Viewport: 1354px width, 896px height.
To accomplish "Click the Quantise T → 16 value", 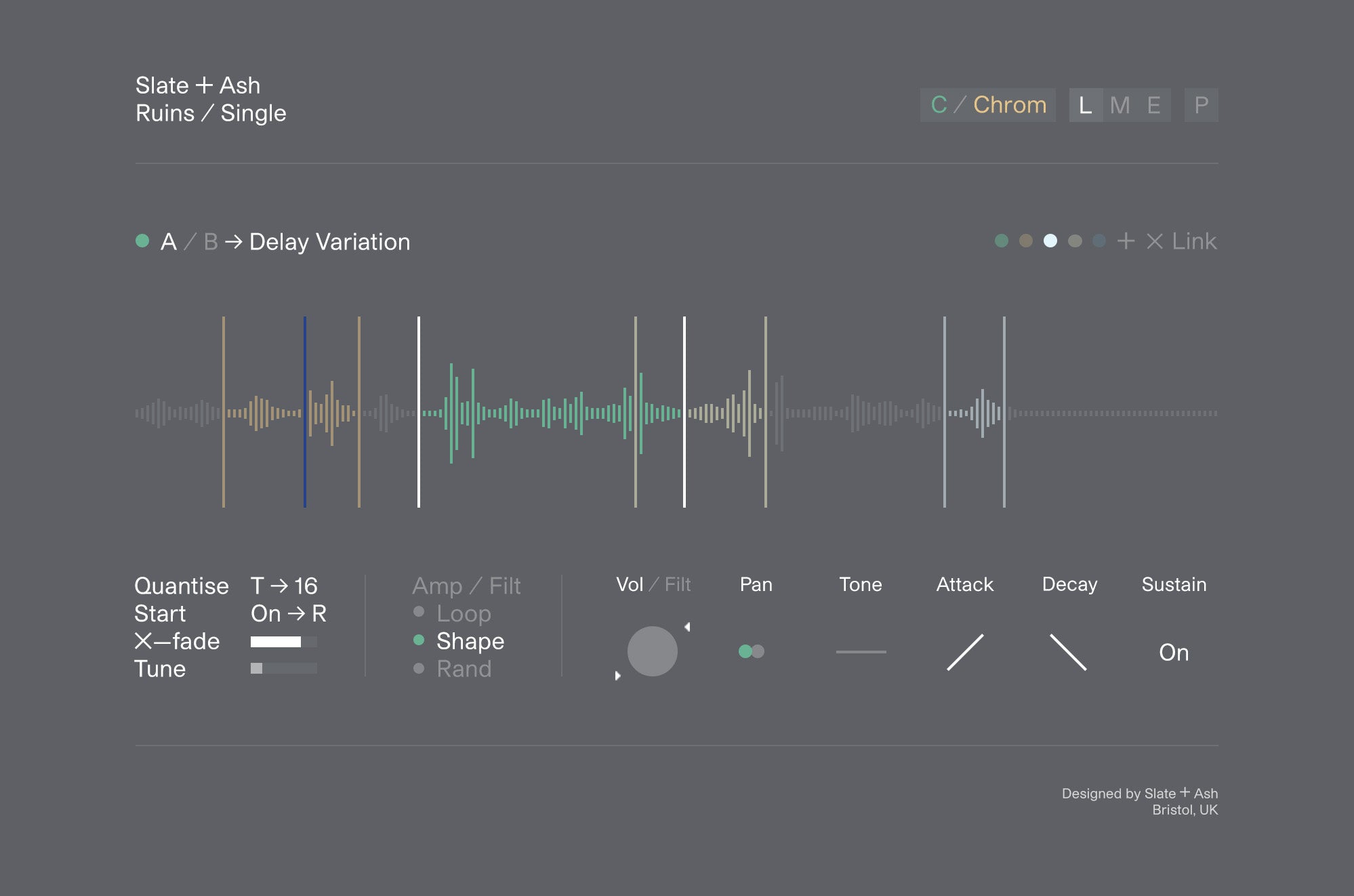I will pyautogui.click(x=284, y=586).
